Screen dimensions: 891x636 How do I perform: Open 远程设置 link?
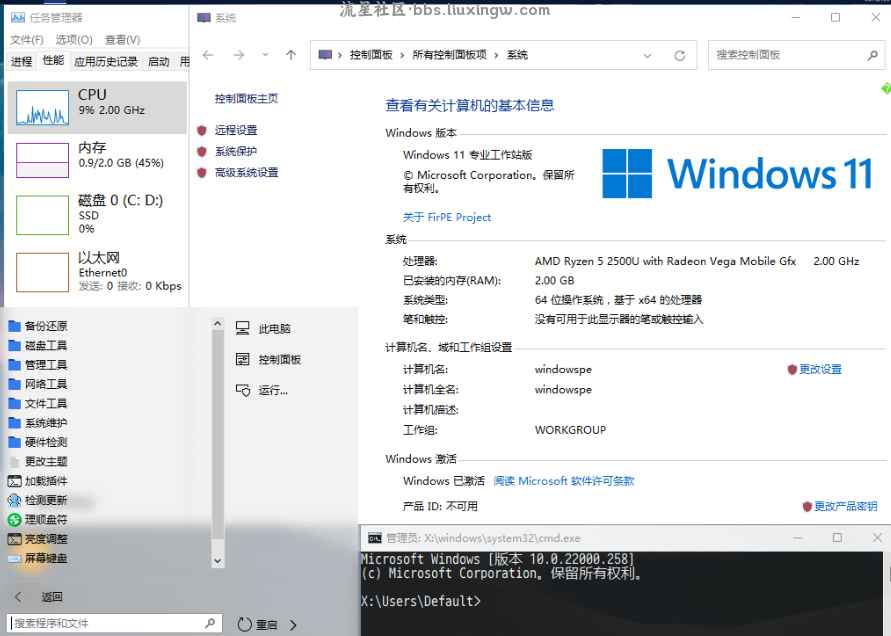(x=236, y=130)
